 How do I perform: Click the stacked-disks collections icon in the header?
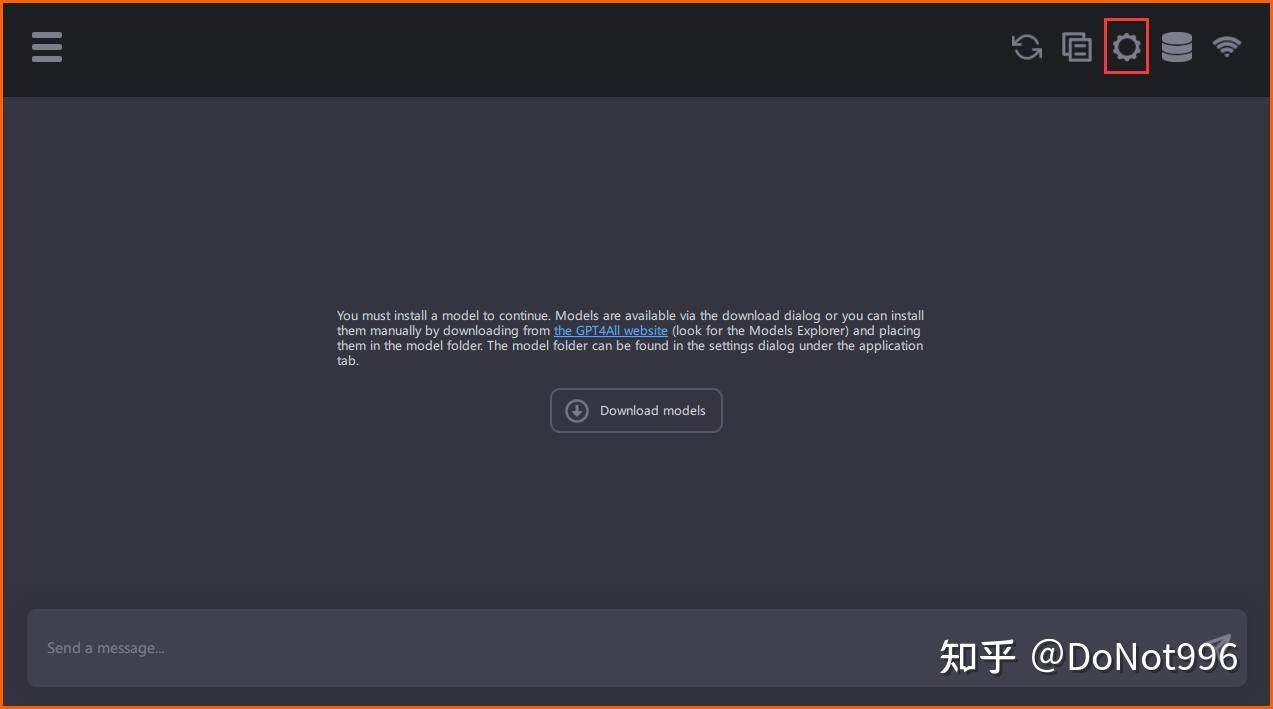point(1176,47)
